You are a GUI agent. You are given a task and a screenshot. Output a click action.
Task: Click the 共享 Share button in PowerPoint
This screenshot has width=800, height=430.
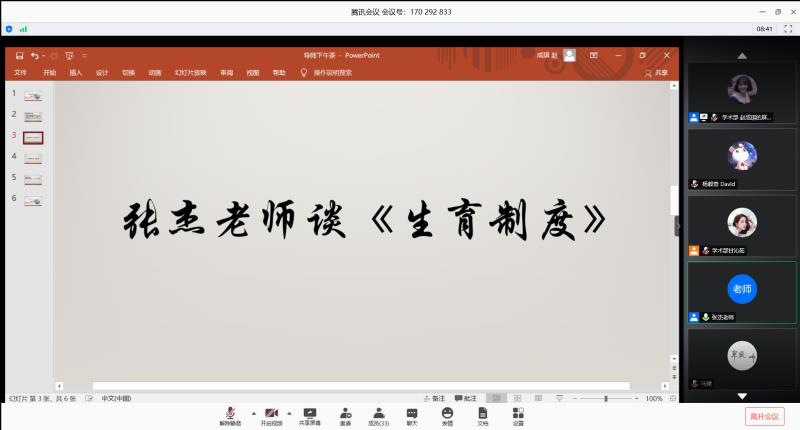tap(657, 73)
